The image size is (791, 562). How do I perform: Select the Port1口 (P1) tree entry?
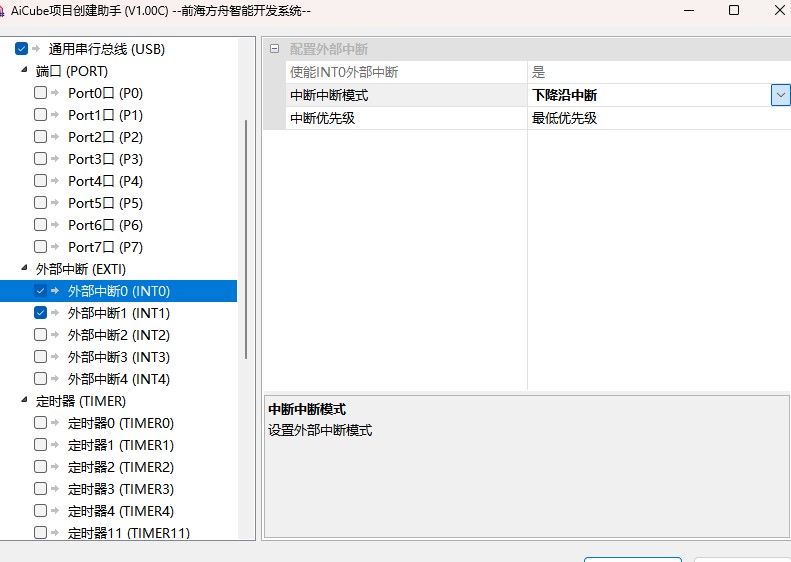coord(105,115)
